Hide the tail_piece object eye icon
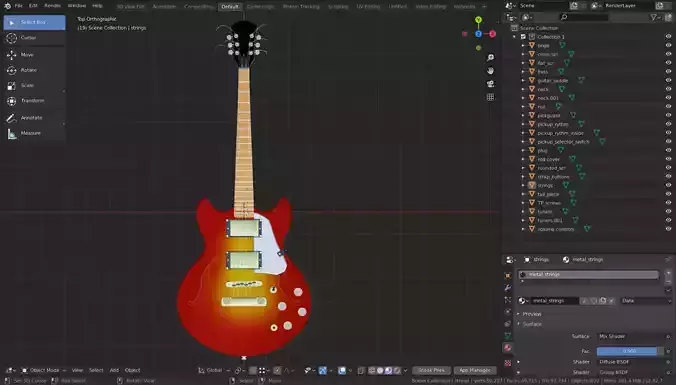The width and height of the screenshot is (676, 385). click(x=668, y=194)
